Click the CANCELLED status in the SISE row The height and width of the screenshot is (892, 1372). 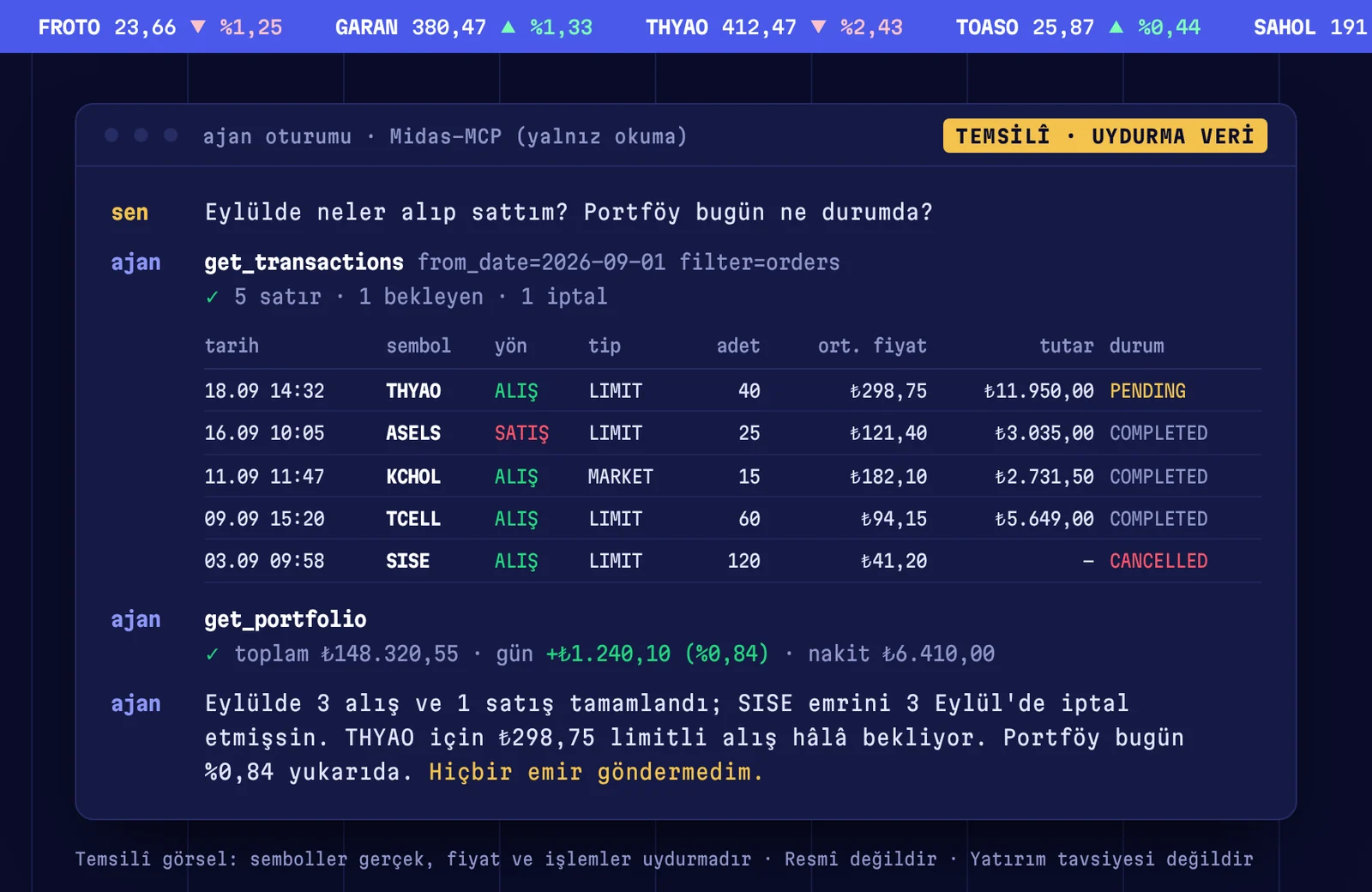(x=1158, y=561)
